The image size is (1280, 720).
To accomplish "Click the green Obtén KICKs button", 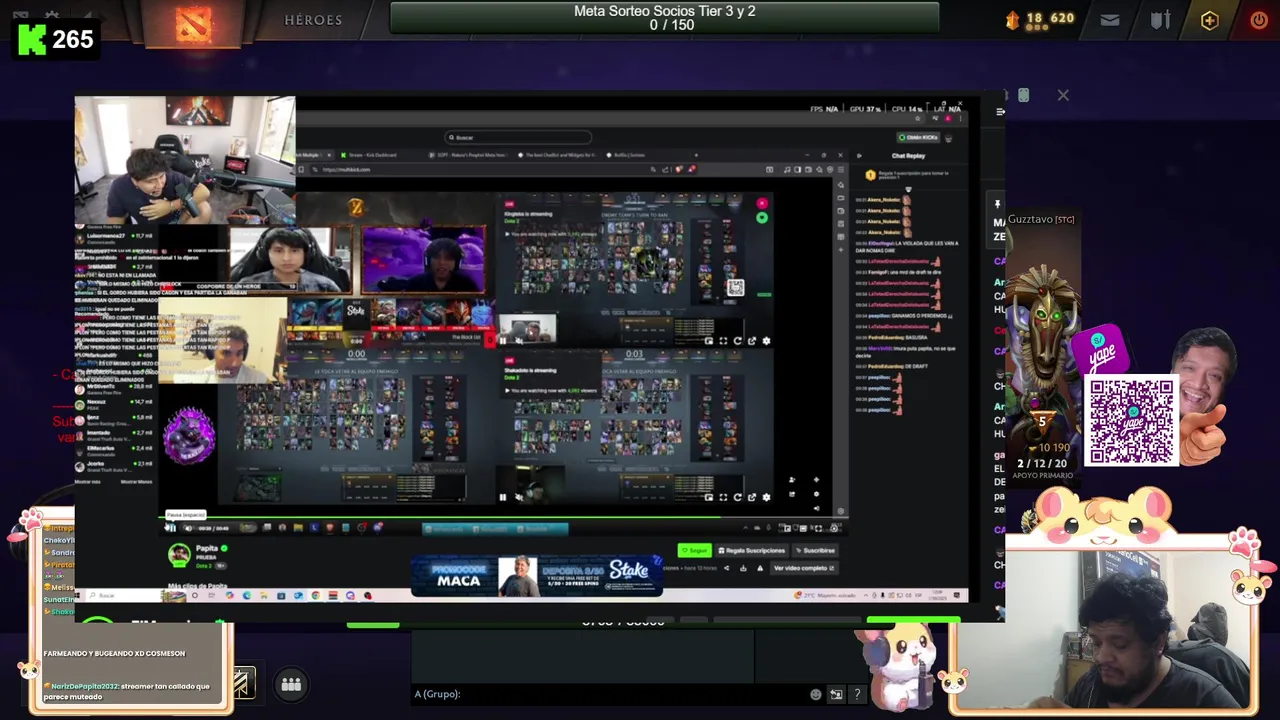I will 918,137.
